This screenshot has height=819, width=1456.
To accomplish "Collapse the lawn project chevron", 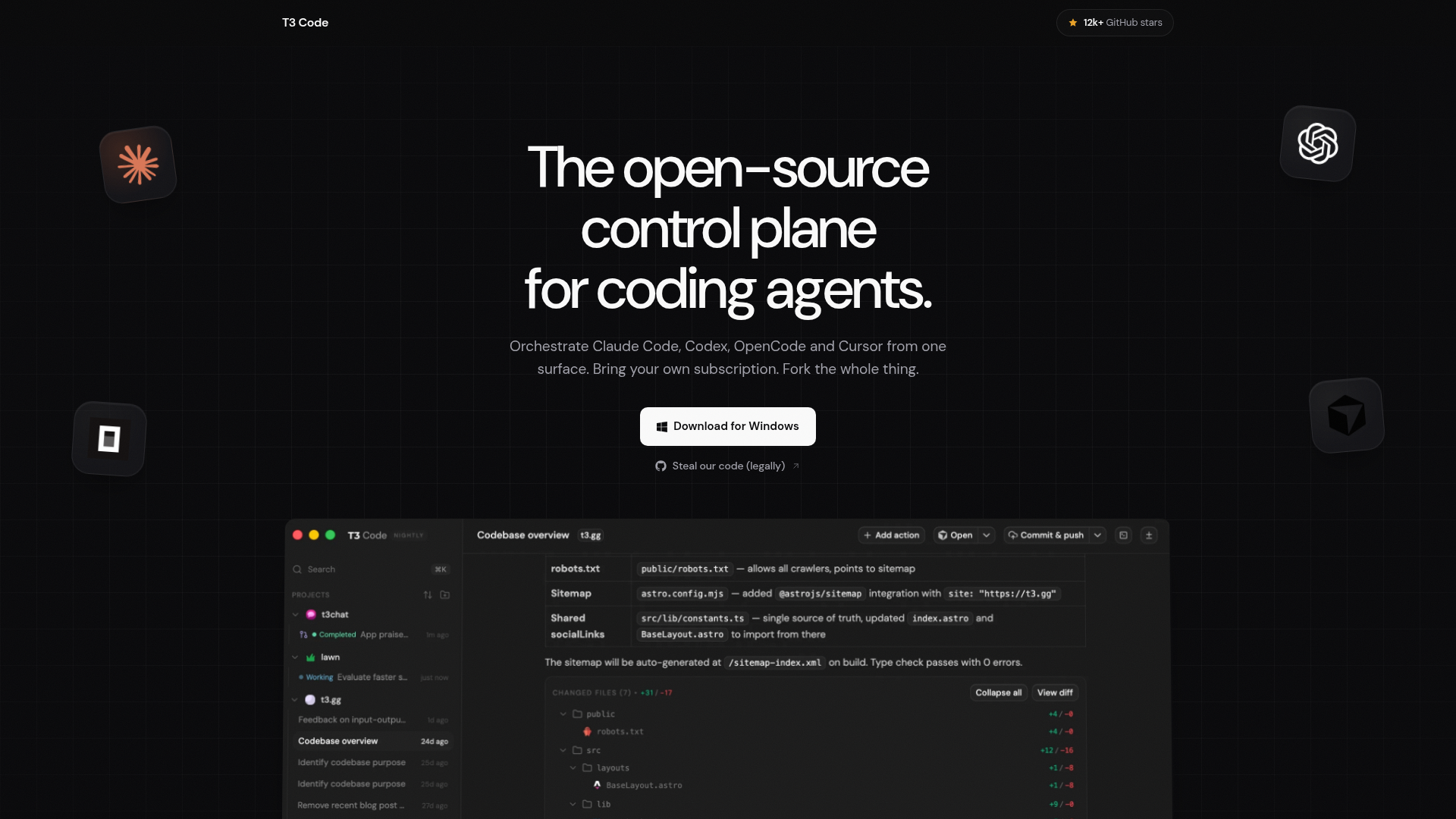I will [295, 657].
